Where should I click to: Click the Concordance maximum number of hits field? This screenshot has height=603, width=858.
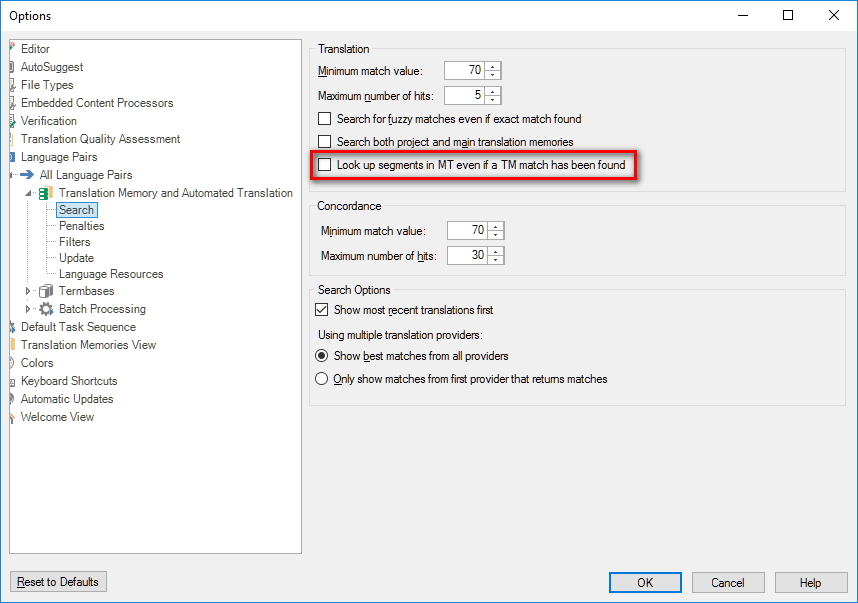click(x=466, y=256)
